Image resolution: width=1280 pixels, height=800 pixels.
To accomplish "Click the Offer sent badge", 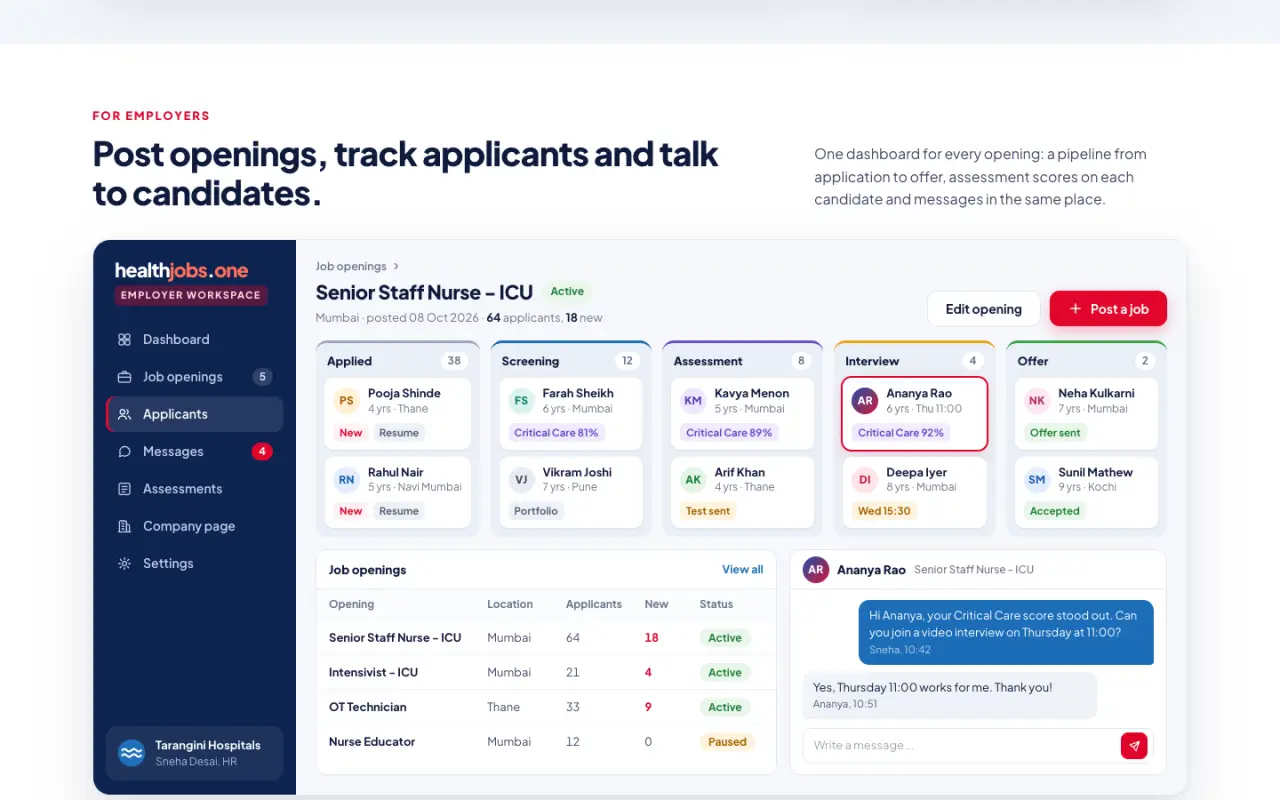I will [1055, 433].
